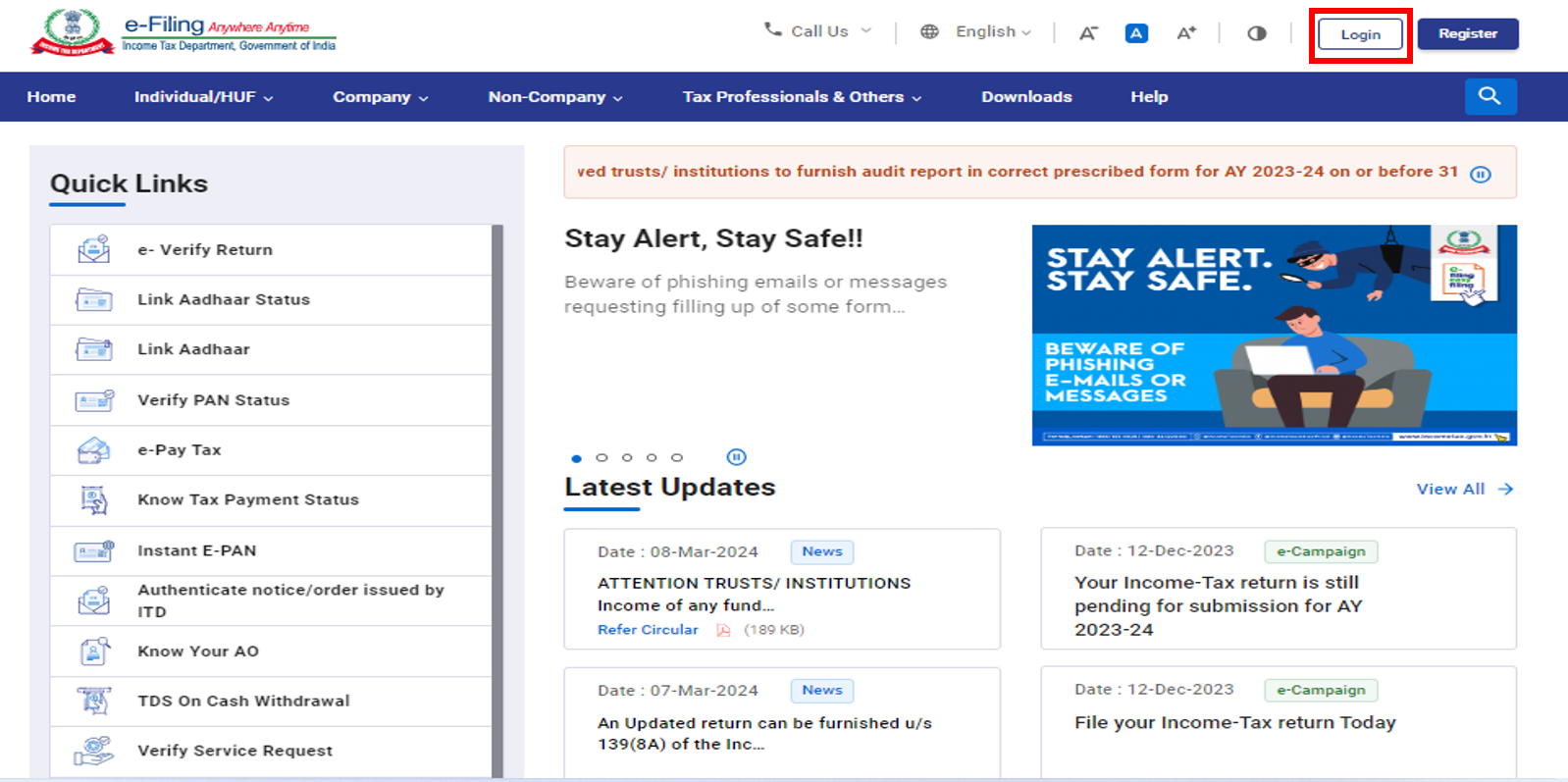
Task: Expand the Individual/HUF menu
Action: (203, 97)
